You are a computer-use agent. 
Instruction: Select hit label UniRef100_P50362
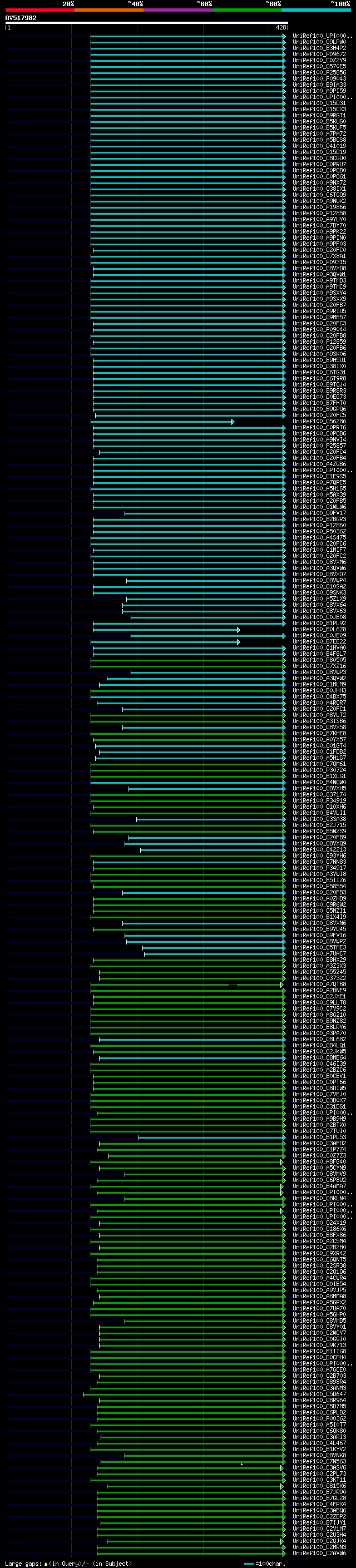click(x=319, y=532)
